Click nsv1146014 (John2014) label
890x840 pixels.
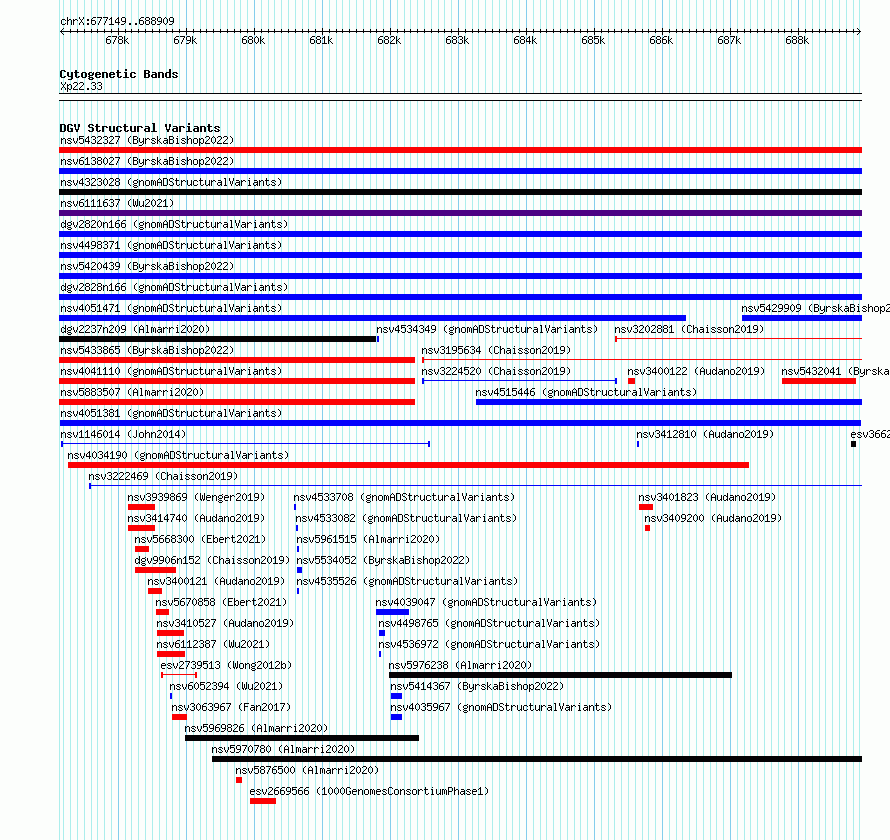123,434
